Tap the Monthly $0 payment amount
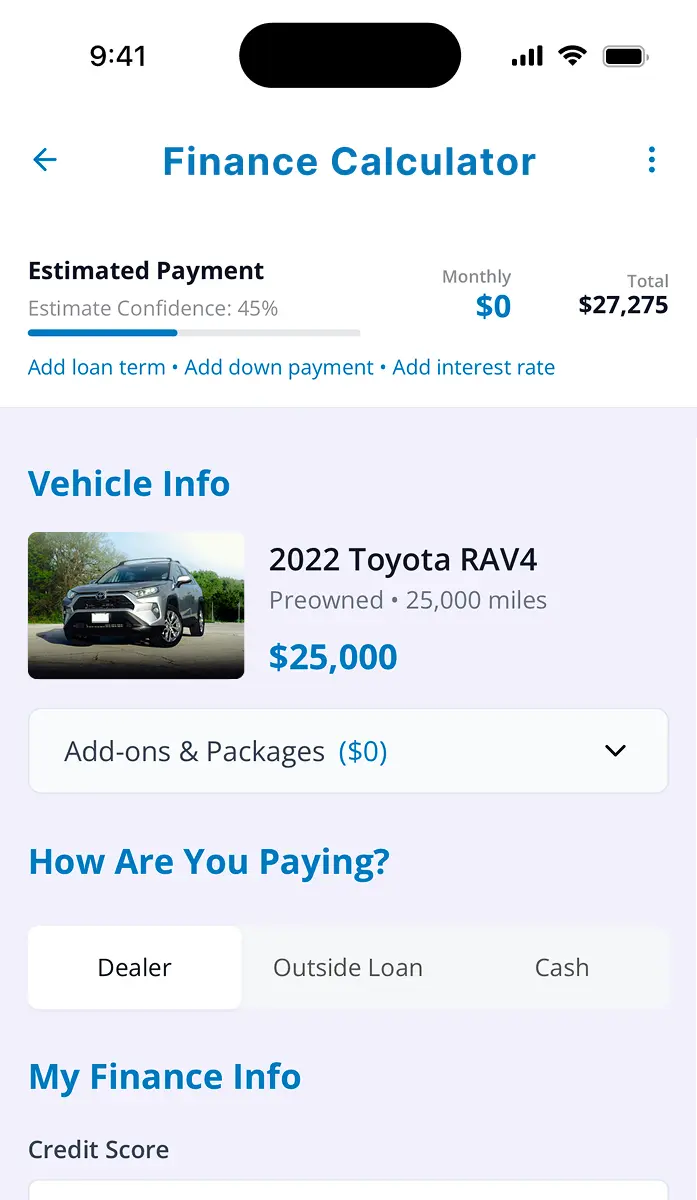This screenshot has height=1200, width=697. pos(492,306)
